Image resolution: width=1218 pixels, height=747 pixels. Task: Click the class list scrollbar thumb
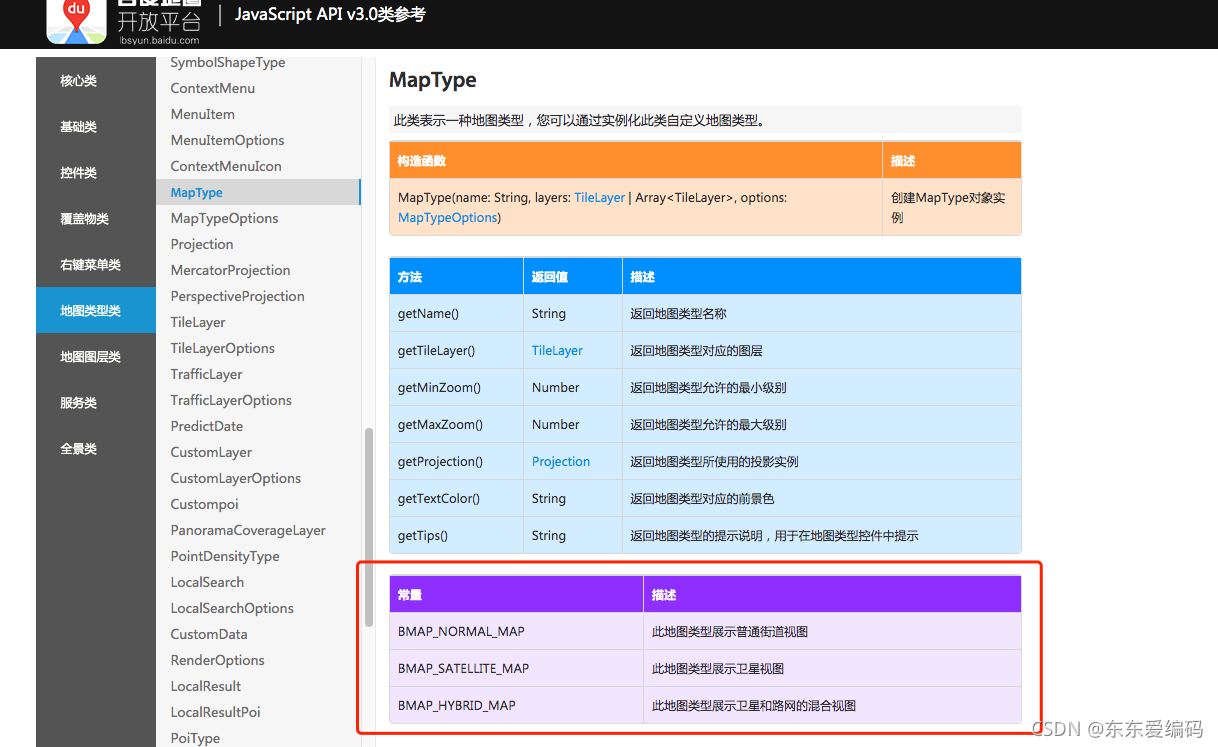click(368, 526)
